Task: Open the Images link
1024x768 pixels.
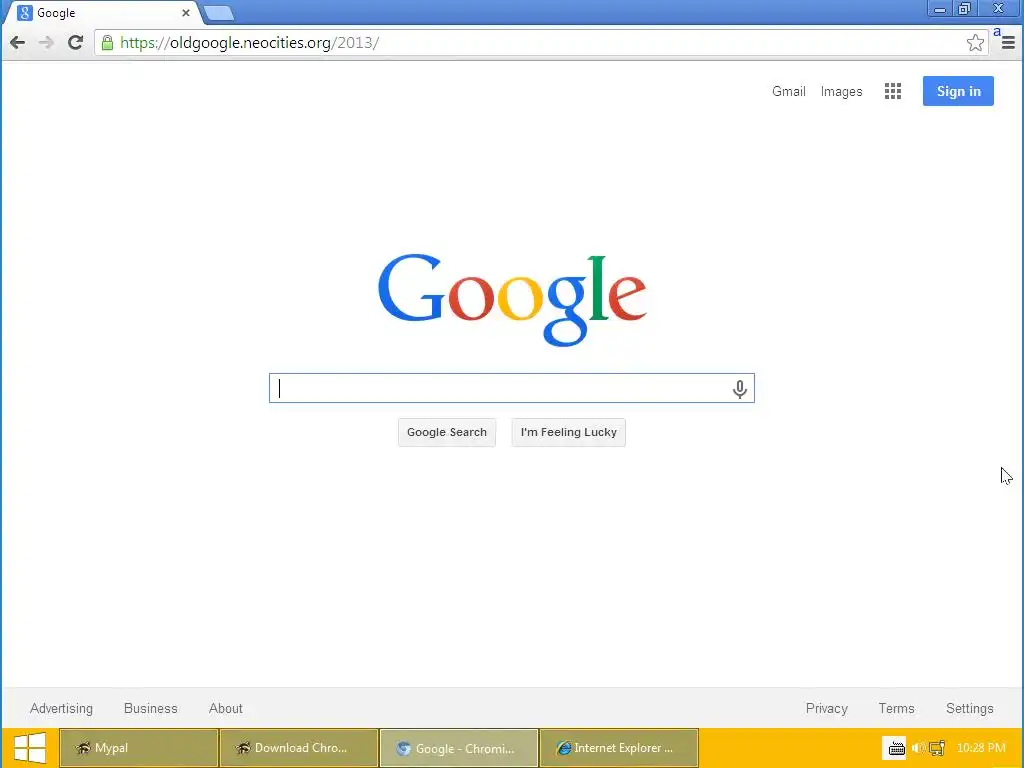Action: pos(841,91)
